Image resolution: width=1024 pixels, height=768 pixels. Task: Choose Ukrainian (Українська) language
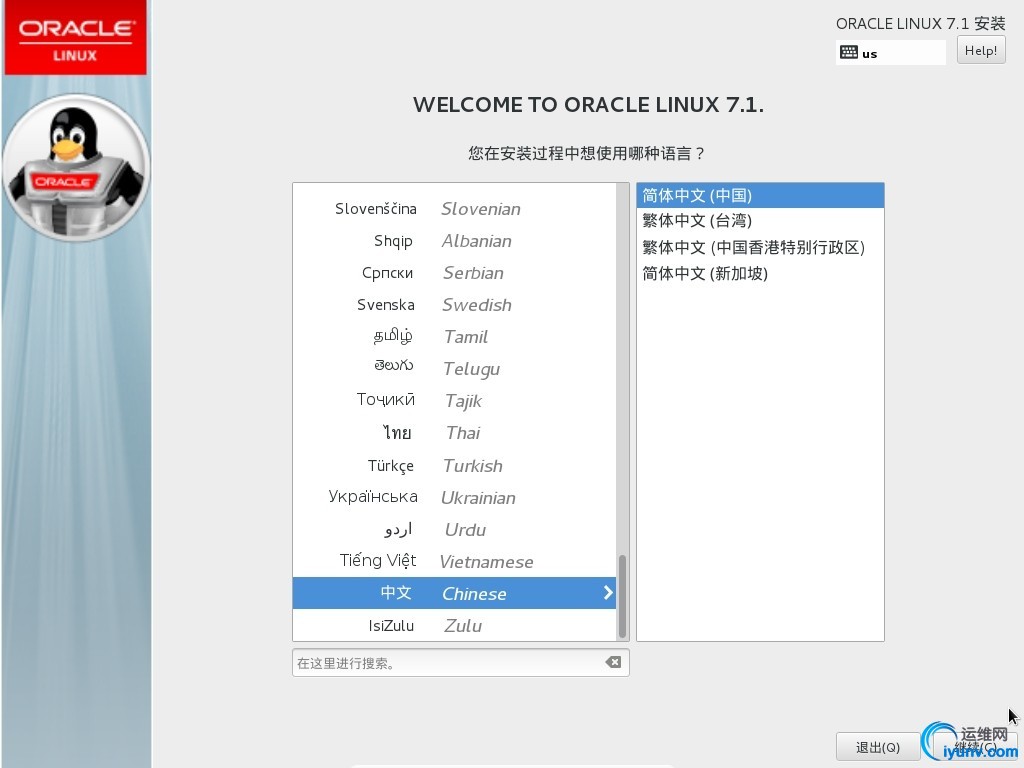[455, 498]
